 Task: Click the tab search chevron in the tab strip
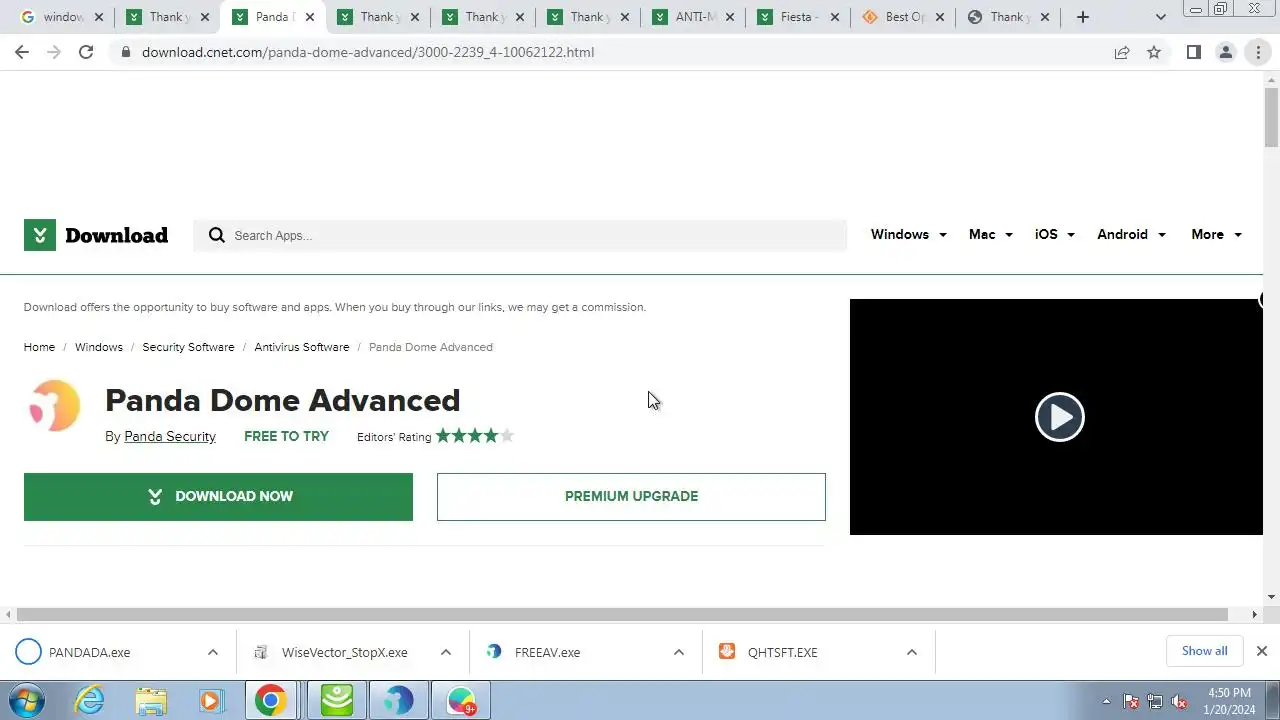pyautogui.click(x=1160, y=17)
